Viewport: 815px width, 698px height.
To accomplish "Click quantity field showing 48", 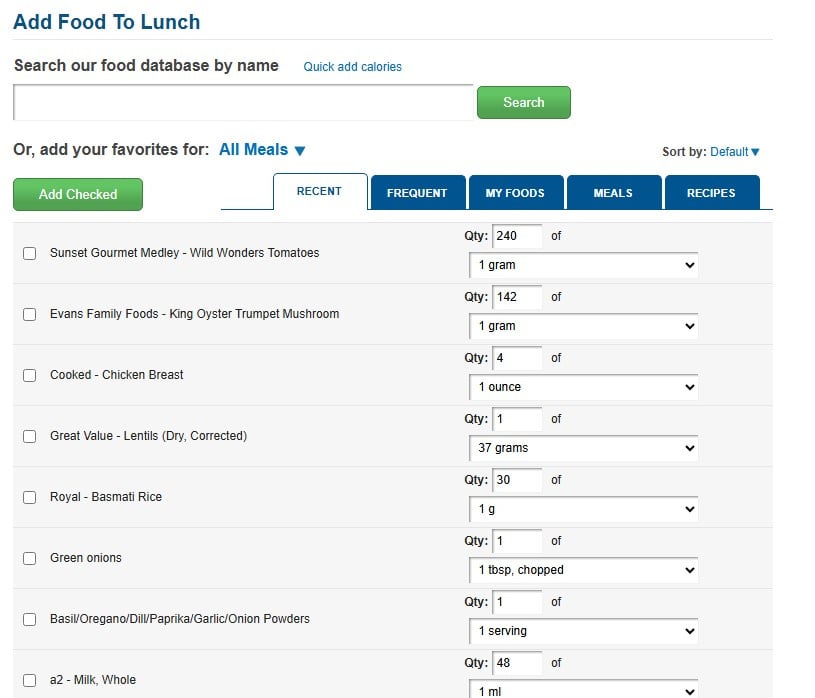I will point(517,663).
